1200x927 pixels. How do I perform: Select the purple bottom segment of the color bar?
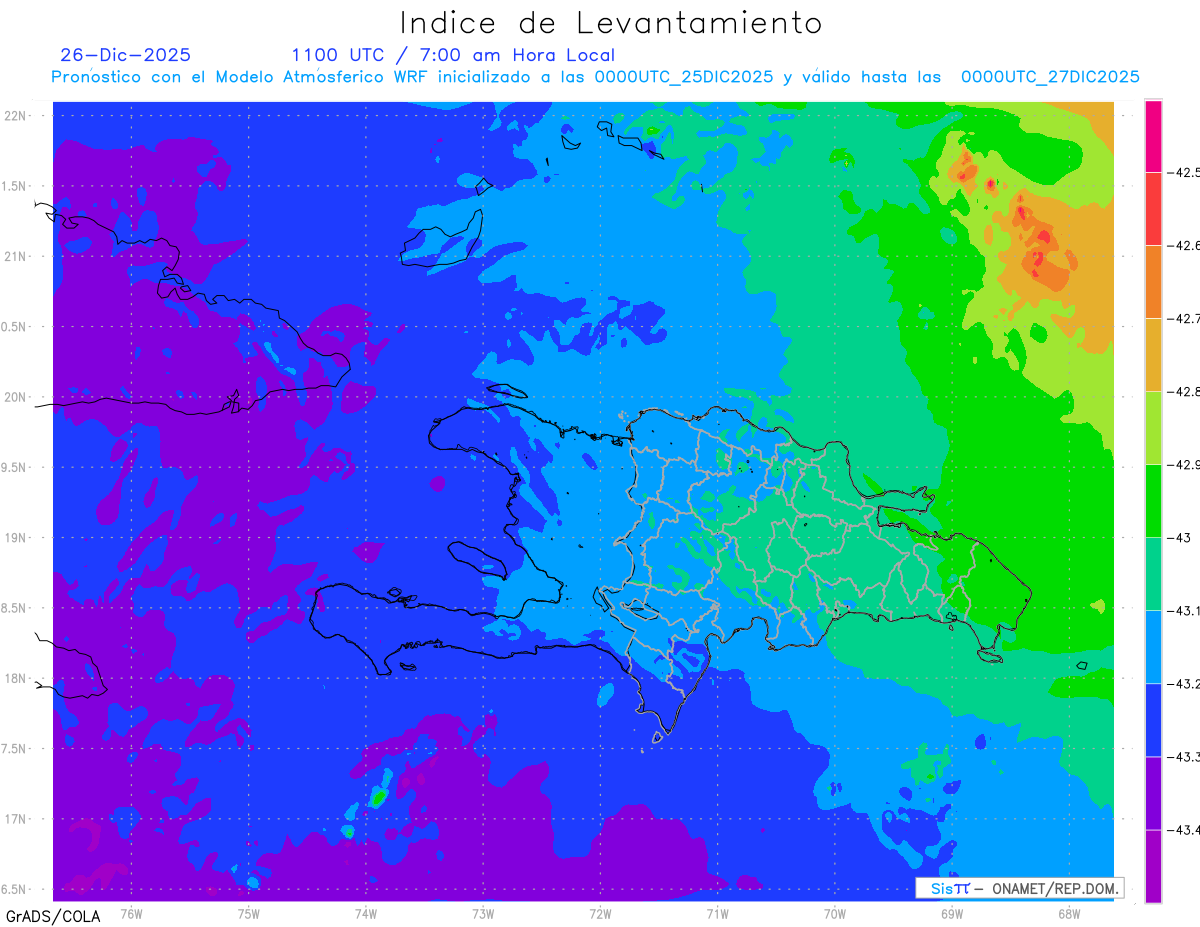pos(1153,865)
